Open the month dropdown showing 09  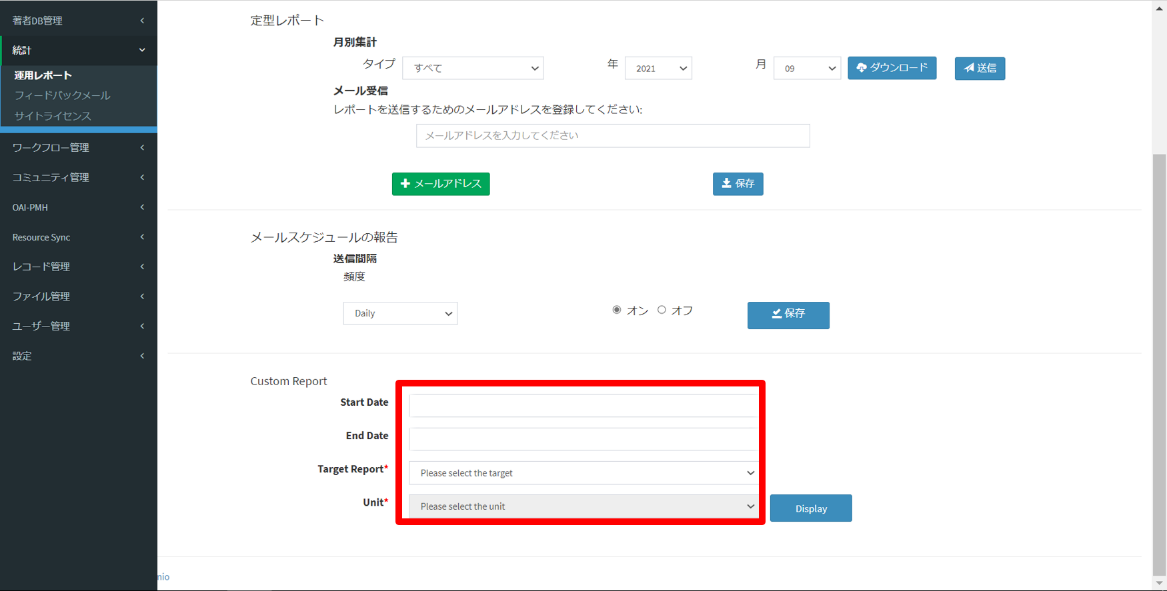click(806, 68)
